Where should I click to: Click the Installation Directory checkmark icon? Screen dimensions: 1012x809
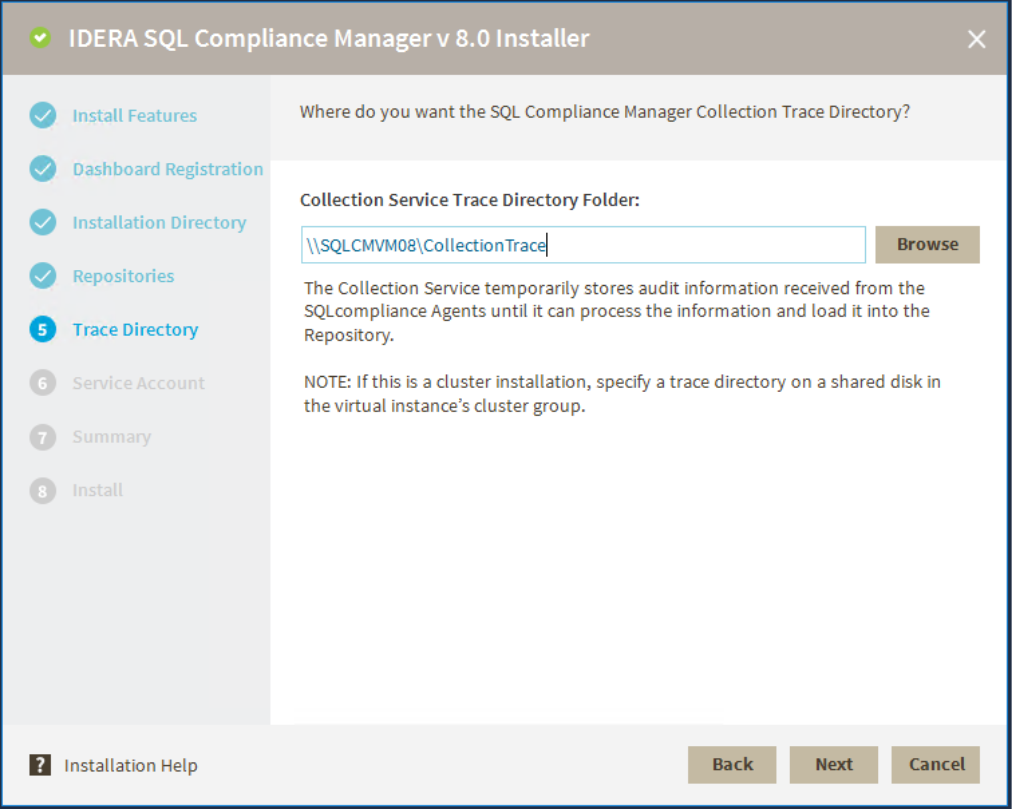[x=43, y=222]
